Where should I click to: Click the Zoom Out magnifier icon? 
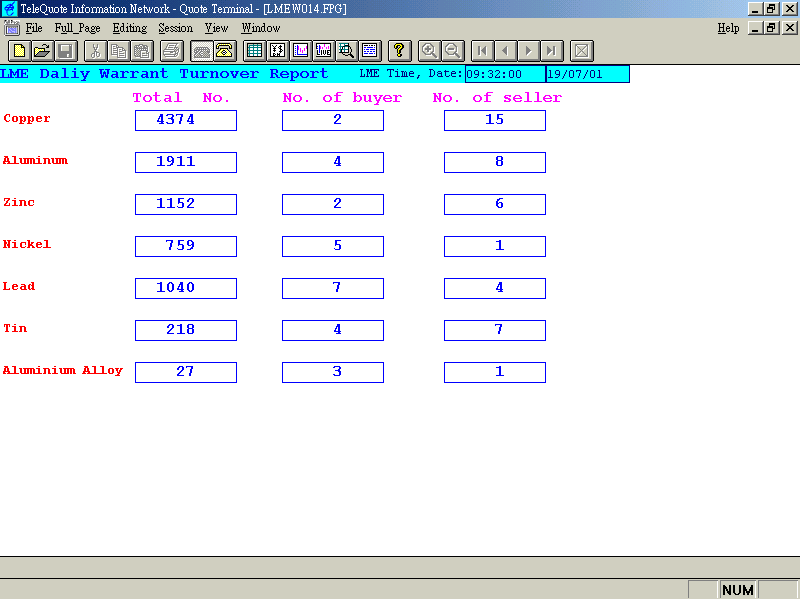click(x=452, y=51)
